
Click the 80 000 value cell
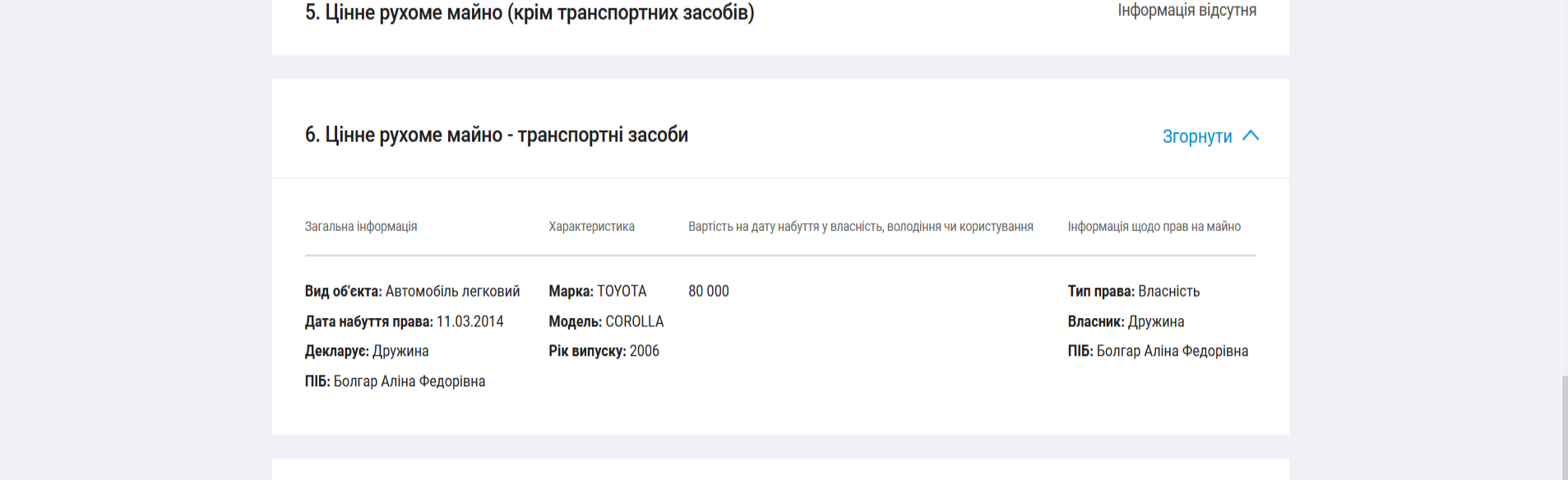pos(708,291)
